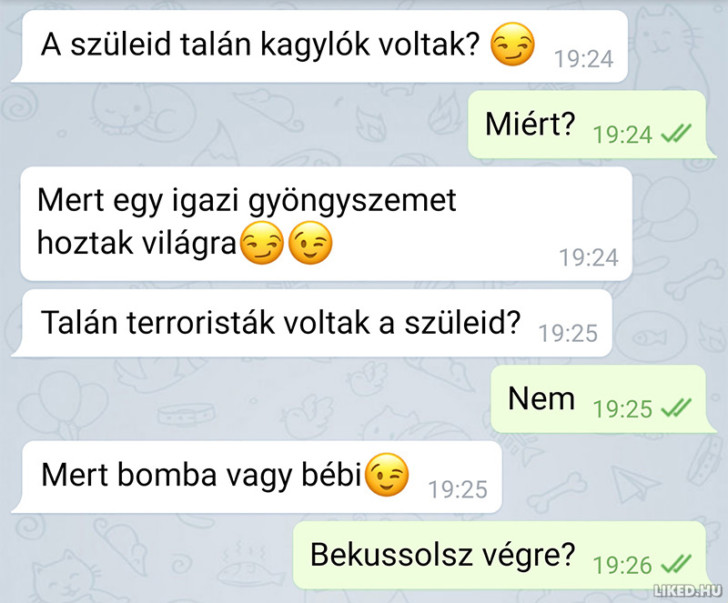Select the Miért? reply bubble

592,125
